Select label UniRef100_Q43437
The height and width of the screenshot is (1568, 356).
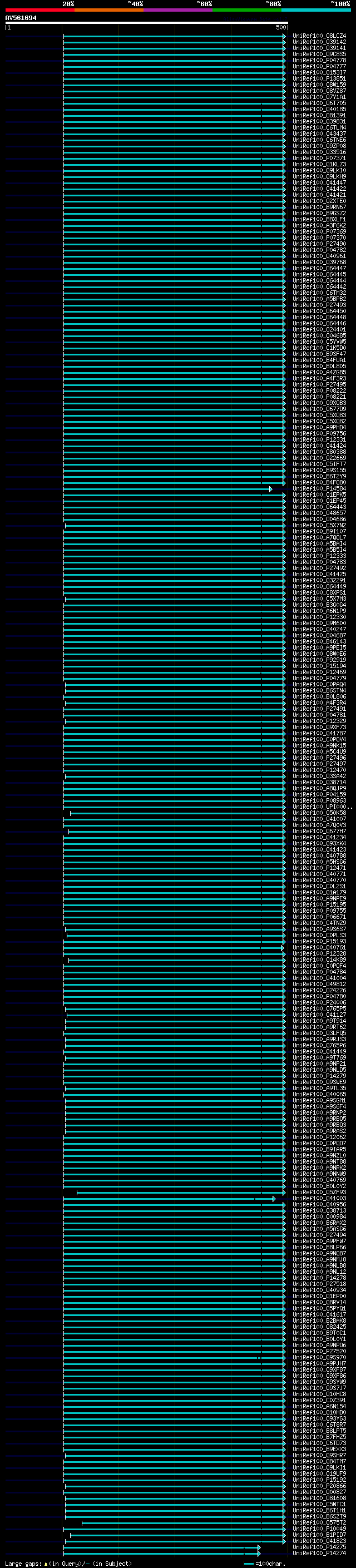[x=319, y=134]
